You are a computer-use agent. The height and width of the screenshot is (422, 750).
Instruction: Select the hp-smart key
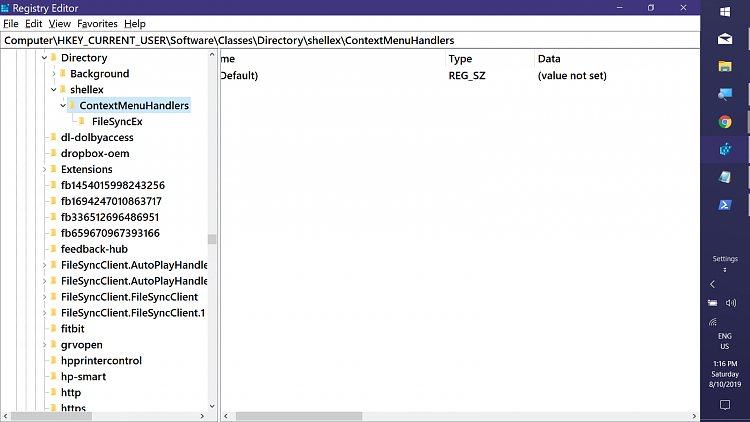(x=83, y=377)
